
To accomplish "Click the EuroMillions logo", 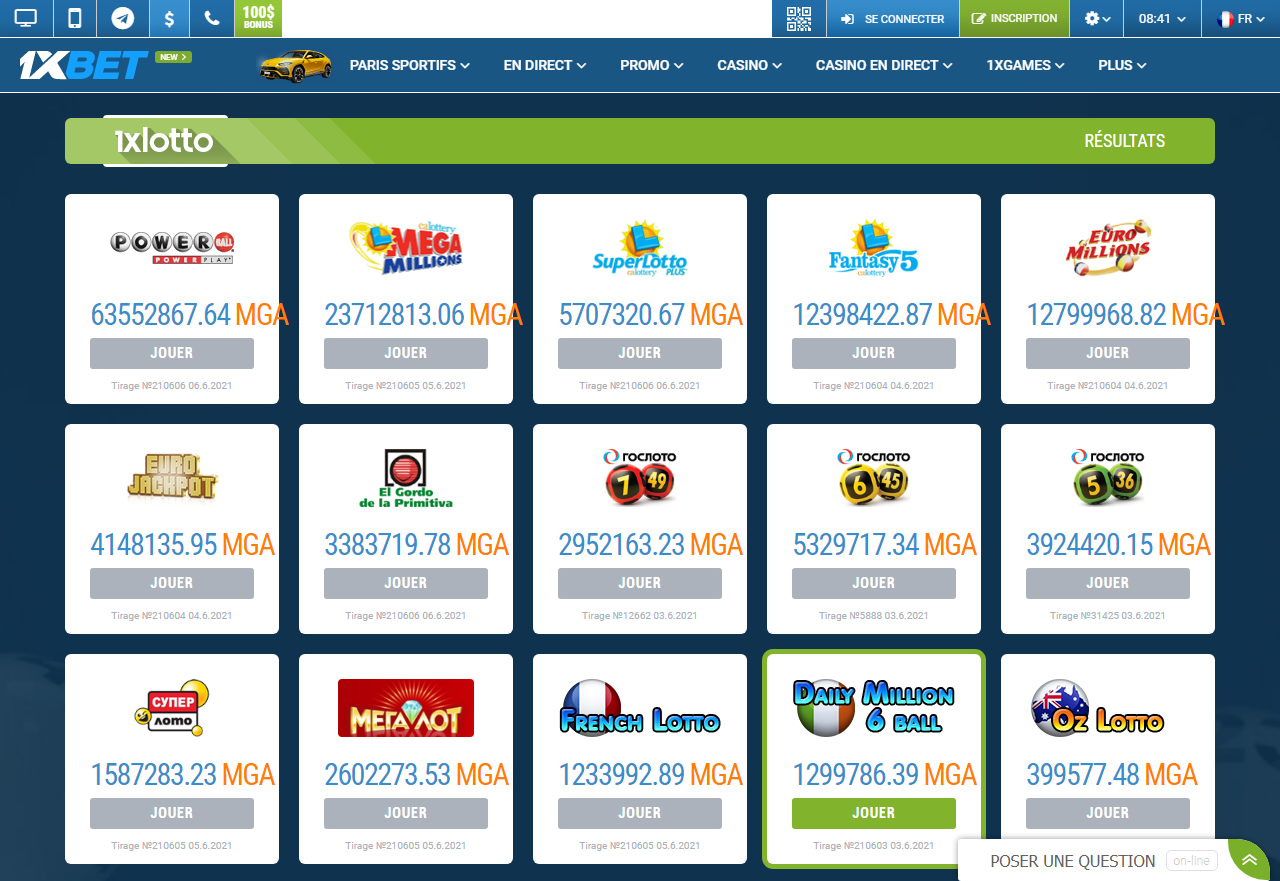I will [1108, 247].
